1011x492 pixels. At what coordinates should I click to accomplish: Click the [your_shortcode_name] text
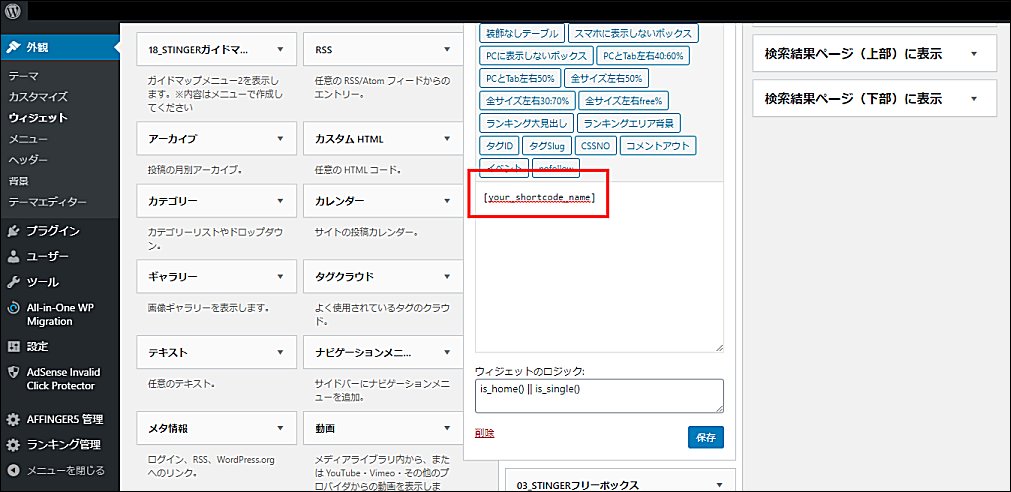coord(538,196)
